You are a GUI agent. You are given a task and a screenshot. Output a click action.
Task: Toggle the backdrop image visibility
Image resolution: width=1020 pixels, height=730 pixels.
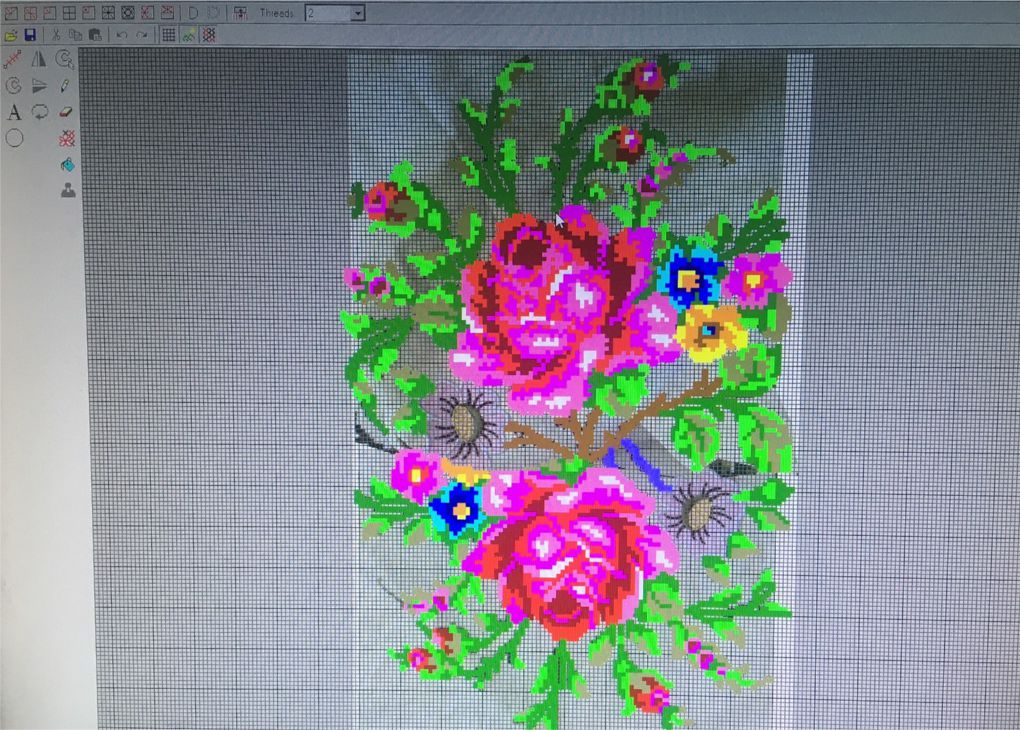pos(187,34)
